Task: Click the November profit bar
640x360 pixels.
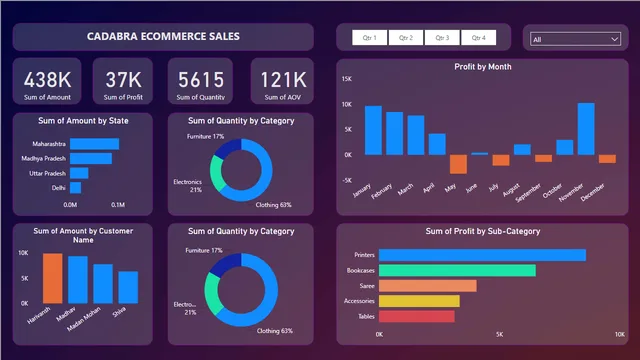Action: pos(586,129)
